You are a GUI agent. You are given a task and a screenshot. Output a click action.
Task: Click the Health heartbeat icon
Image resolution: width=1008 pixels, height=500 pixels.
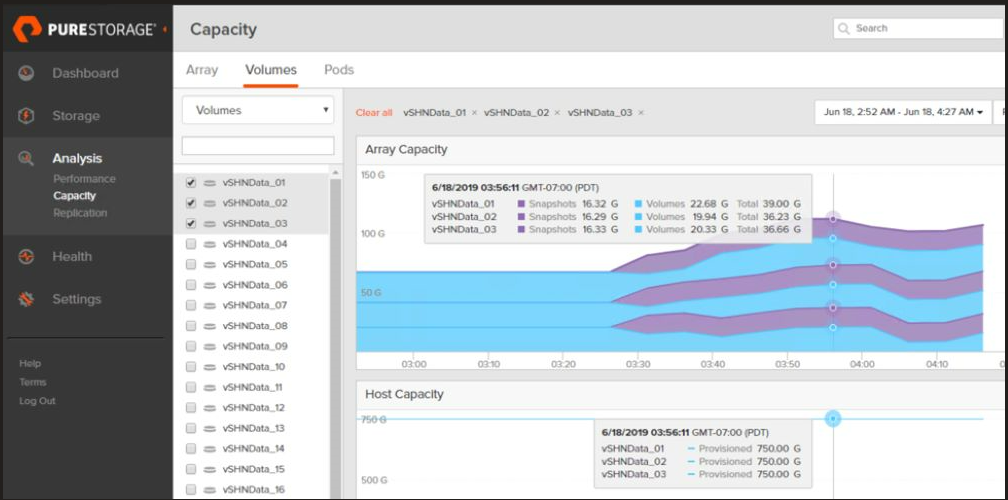pyautogui.click(x=26, y=256)
